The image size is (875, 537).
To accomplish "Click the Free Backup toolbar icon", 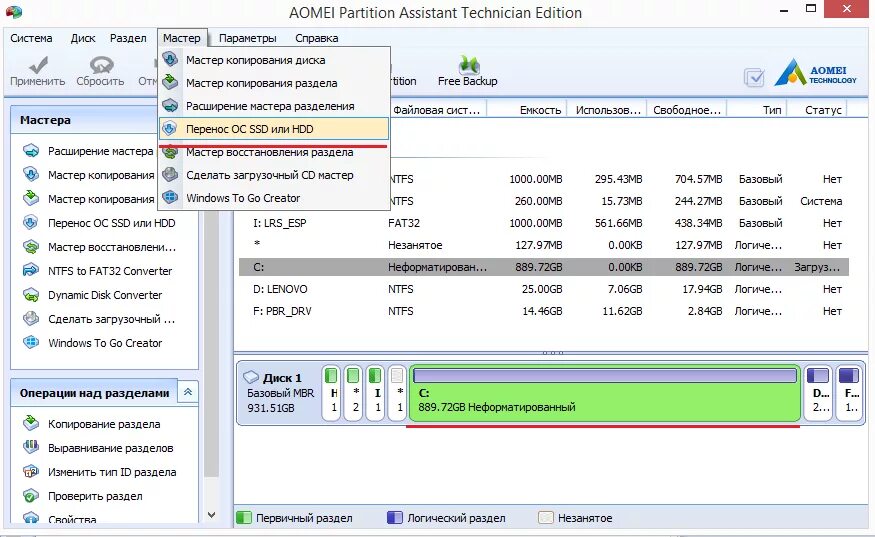I will click(x=469, y=65).
